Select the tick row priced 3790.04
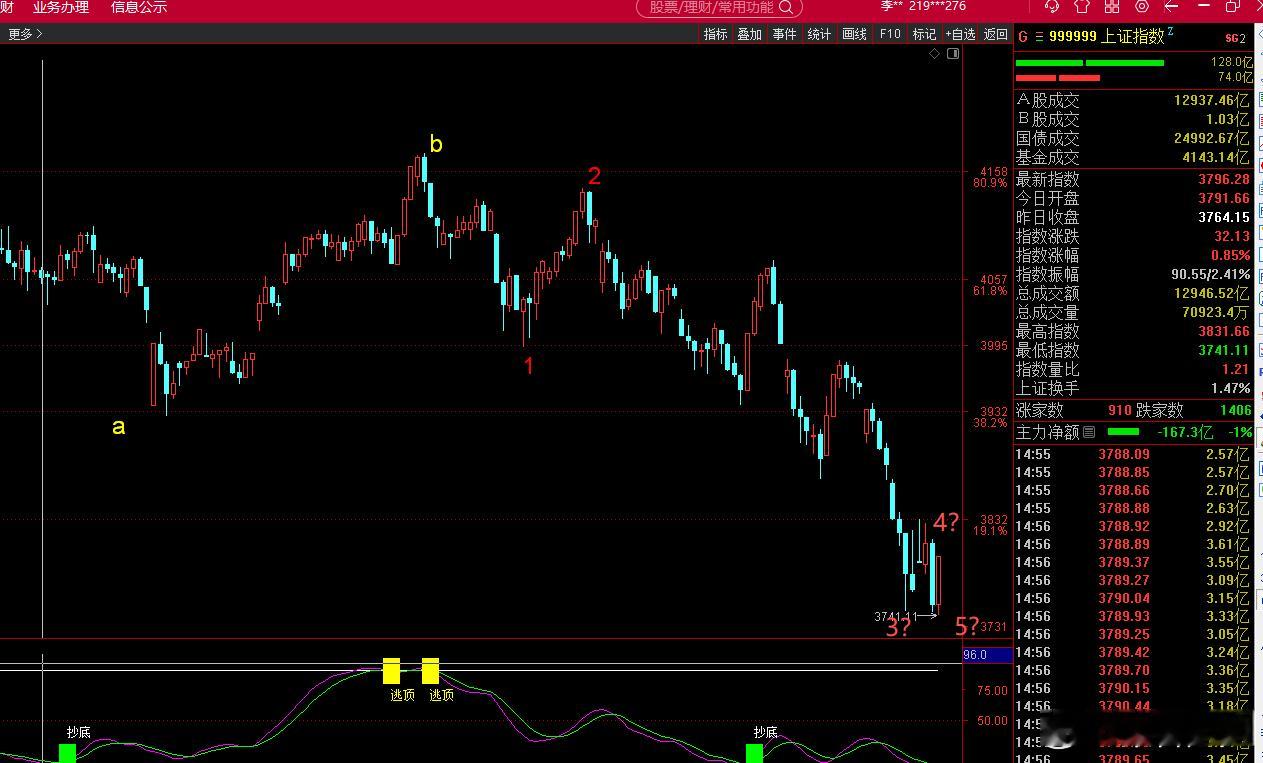Image resolution: width=1263 pixels, height=763 pixels. pyautogui.click(x=1132, y=598)
